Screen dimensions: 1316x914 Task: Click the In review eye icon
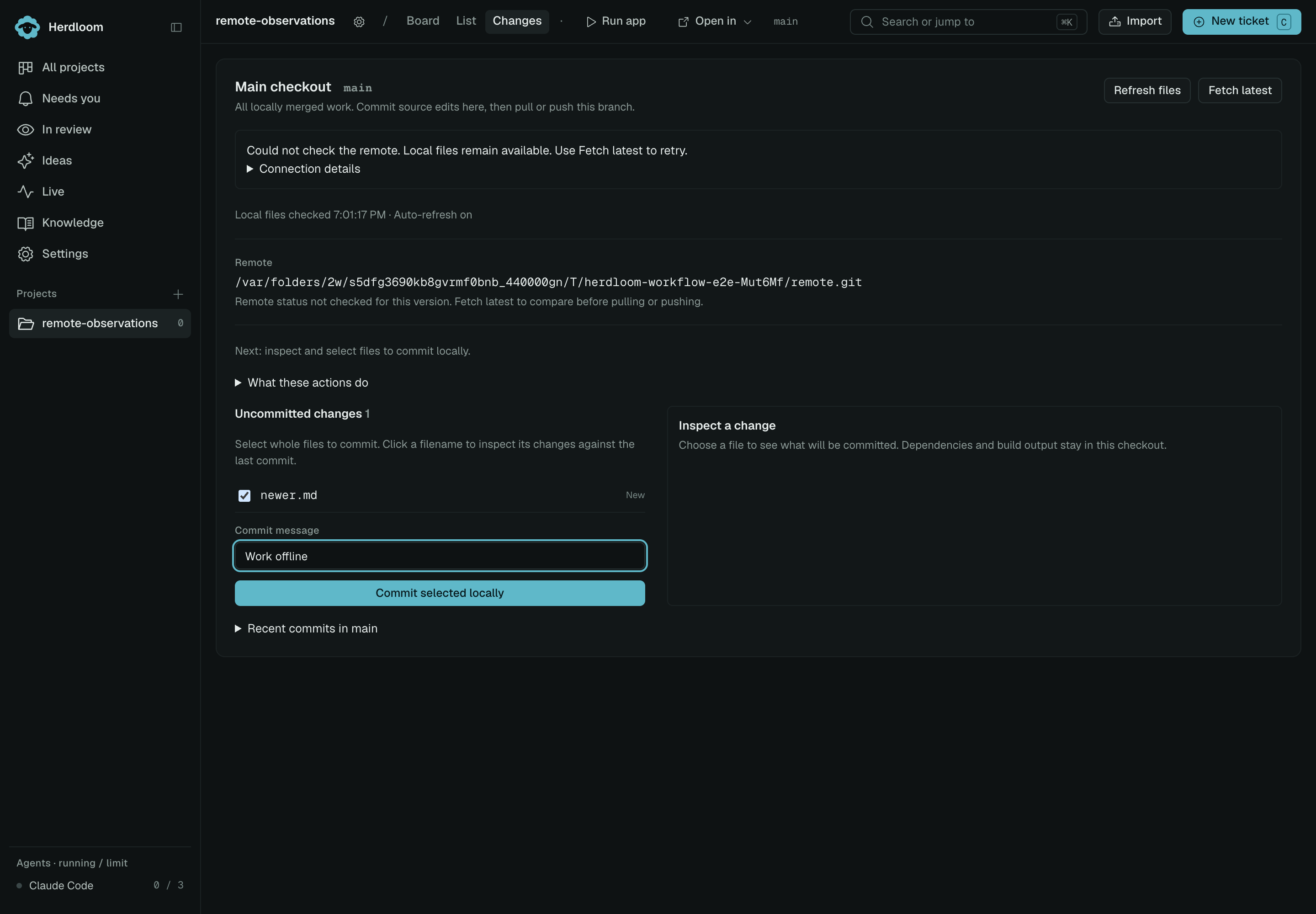pyautogui.click(x=25, y=129)
